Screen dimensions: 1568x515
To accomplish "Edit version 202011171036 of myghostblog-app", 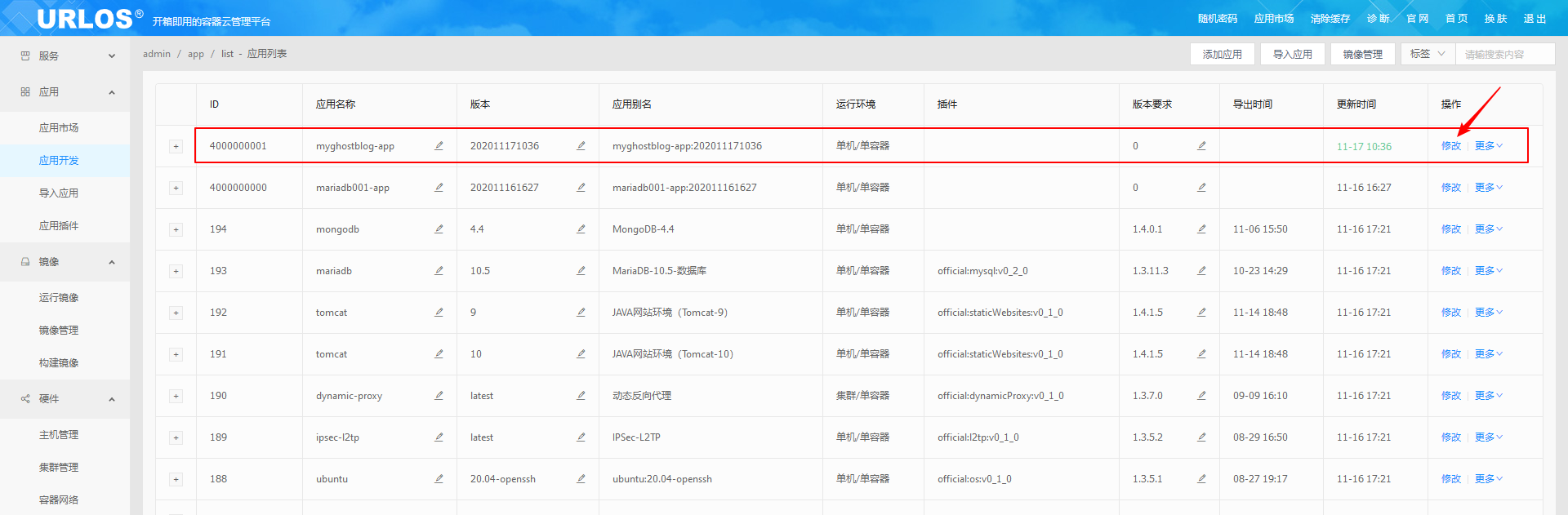I will (x=581, y=146).
